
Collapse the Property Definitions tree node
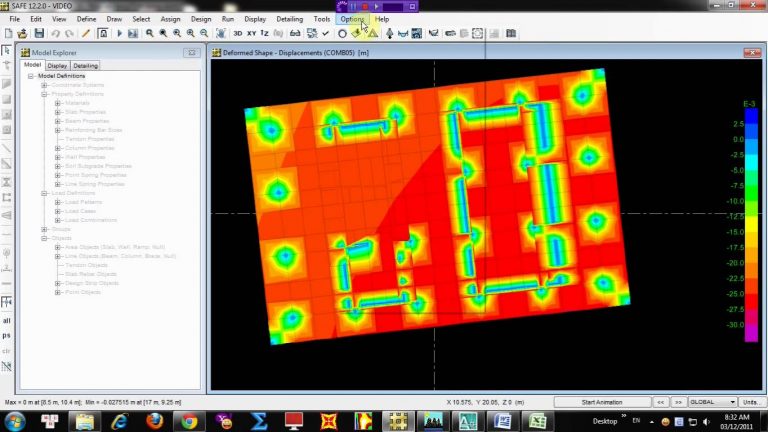tap(44, 94)
